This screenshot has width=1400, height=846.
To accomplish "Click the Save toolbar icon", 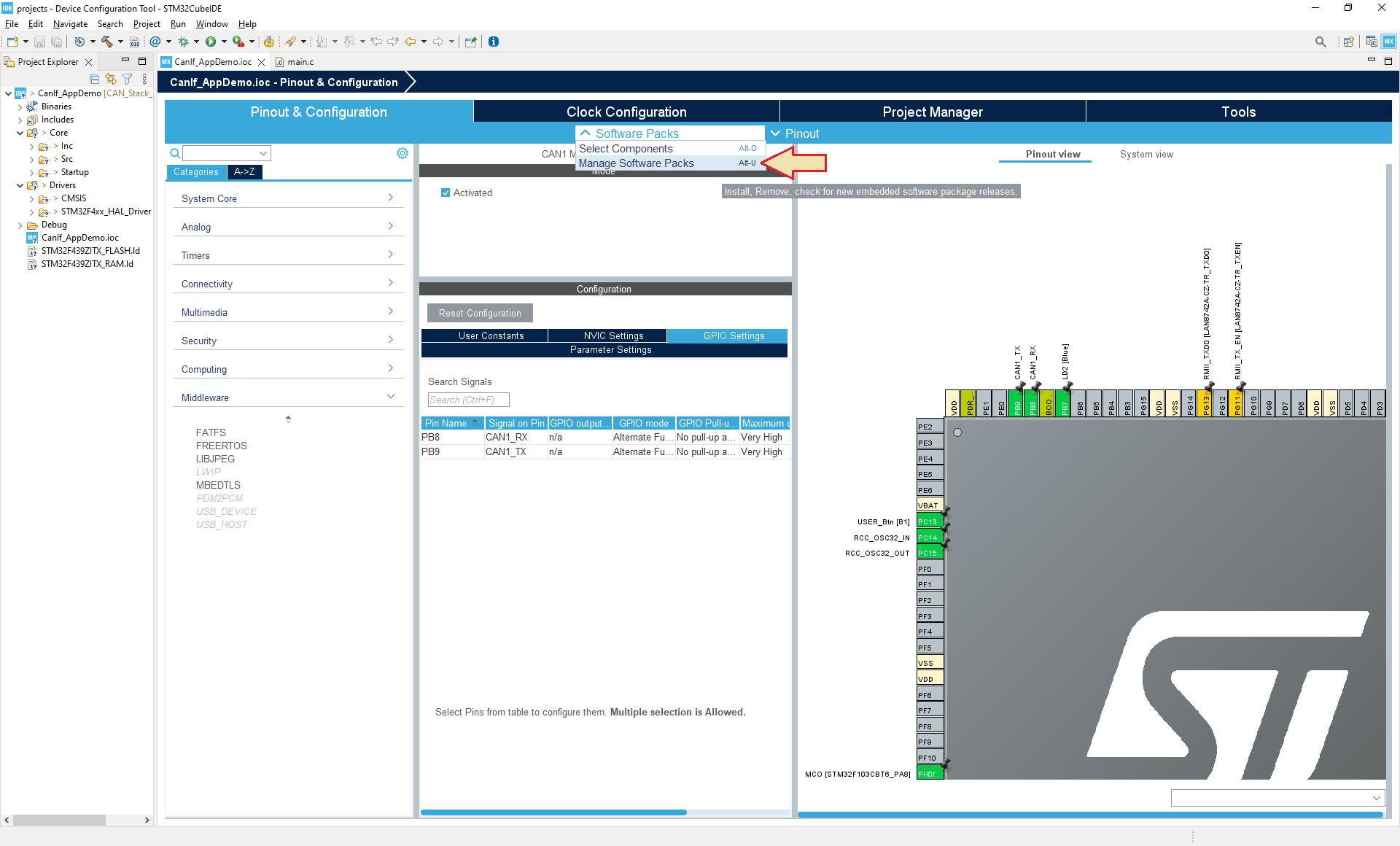I will [40, 42].
